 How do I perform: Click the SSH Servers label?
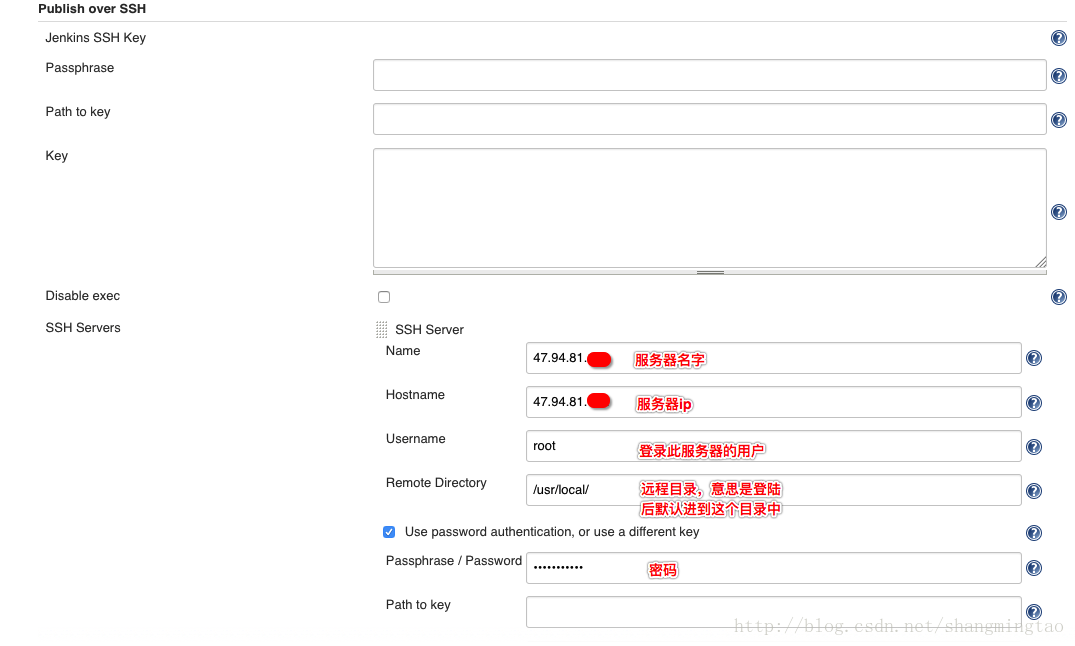tap(83, 328)
